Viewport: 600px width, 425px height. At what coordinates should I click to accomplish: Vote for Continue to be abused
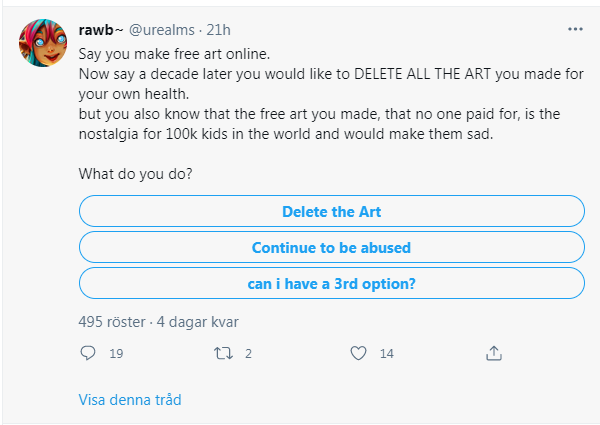pyautogui.click(x=332, y=247)
